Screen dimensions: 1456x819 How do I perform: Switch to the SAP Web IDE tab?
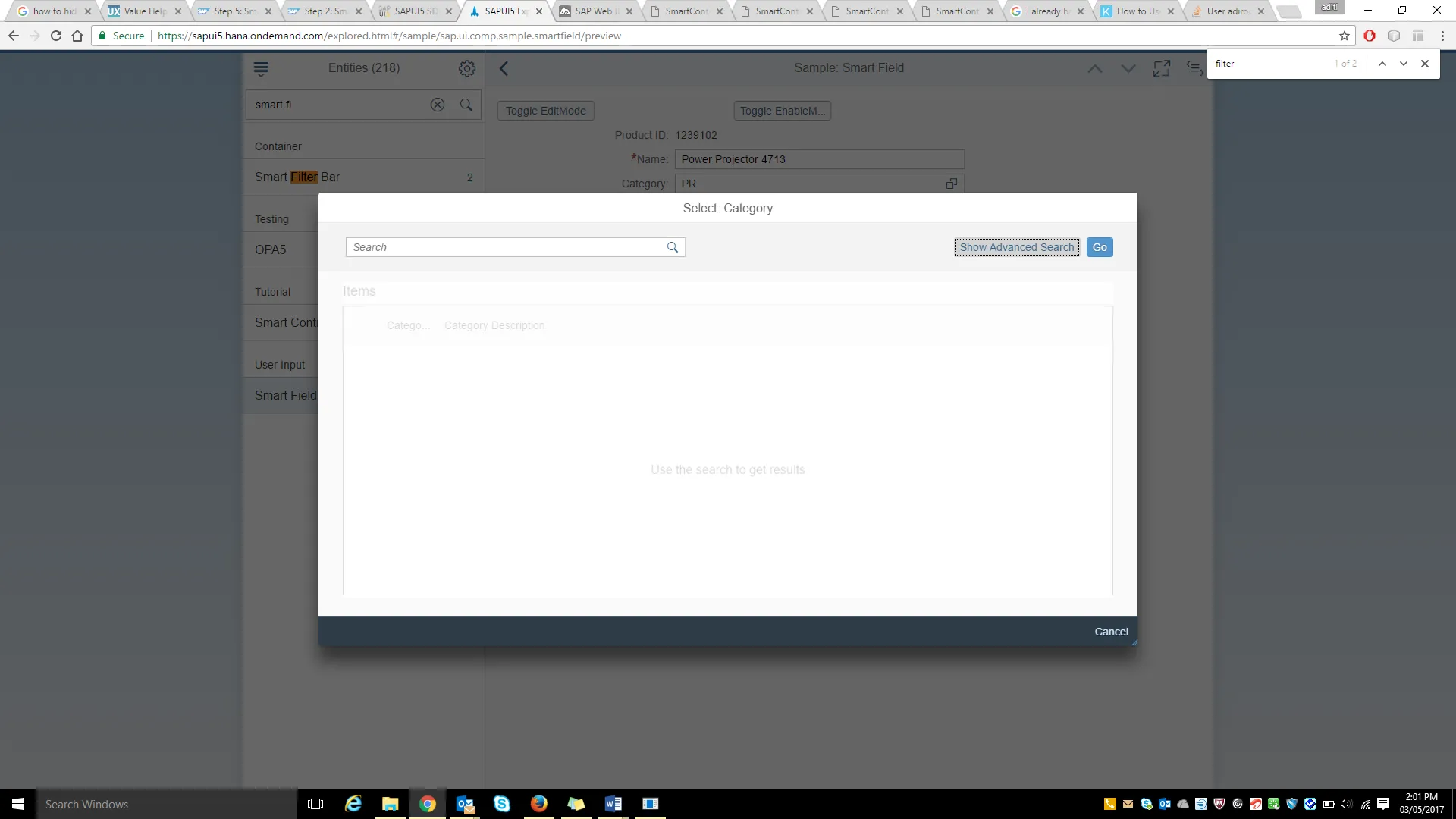[x=593, y=11]
